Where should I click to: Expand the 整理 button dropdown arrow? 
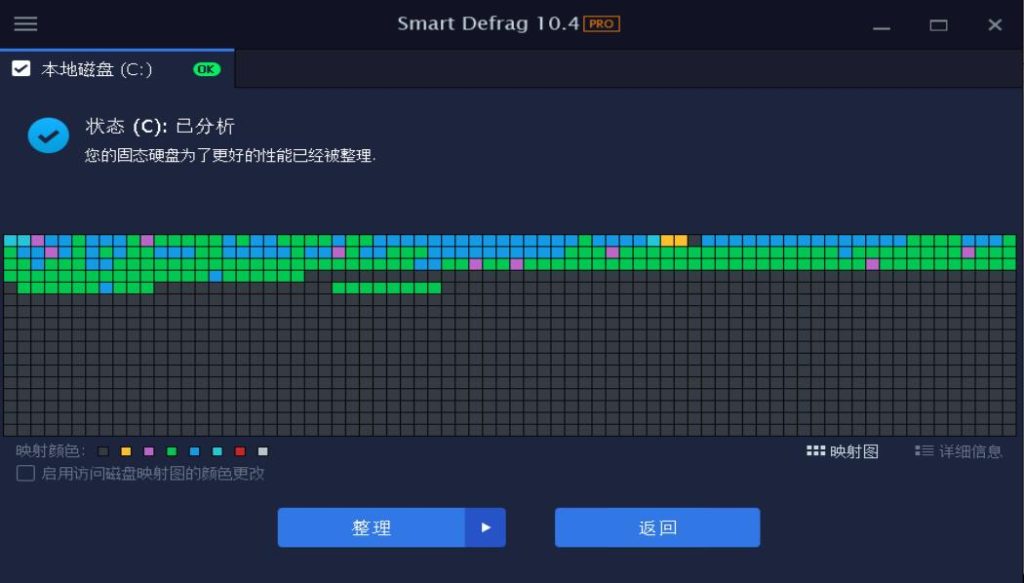485,528
